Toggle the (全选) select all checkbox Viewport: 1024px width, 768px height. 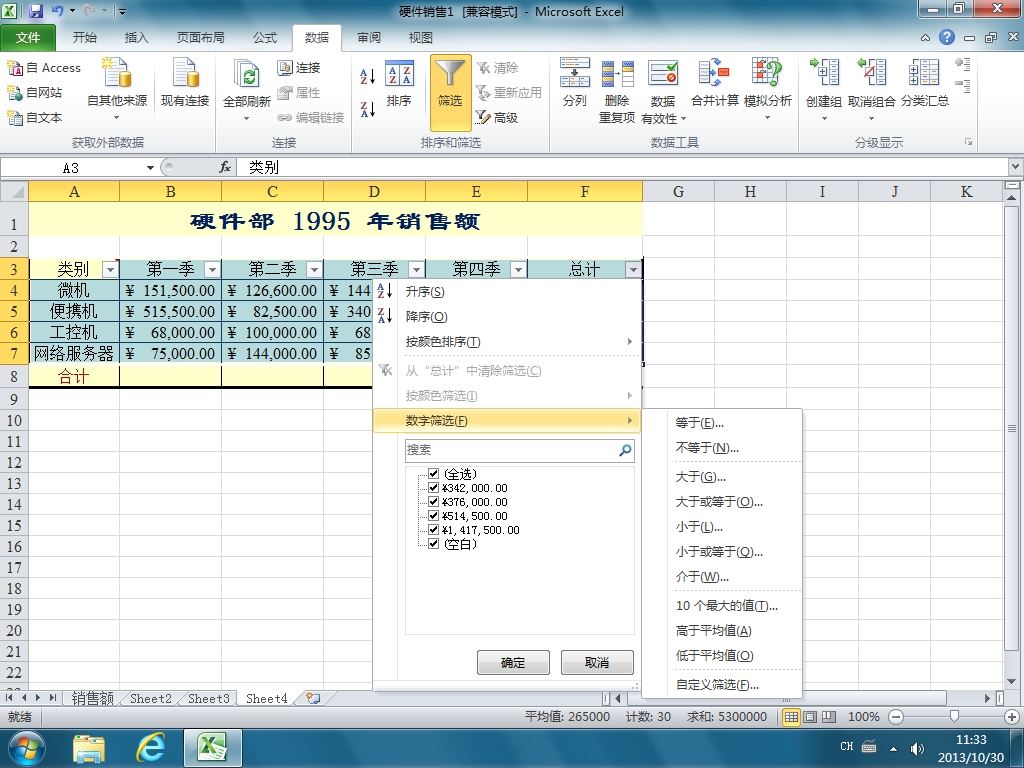pos(433,473)
